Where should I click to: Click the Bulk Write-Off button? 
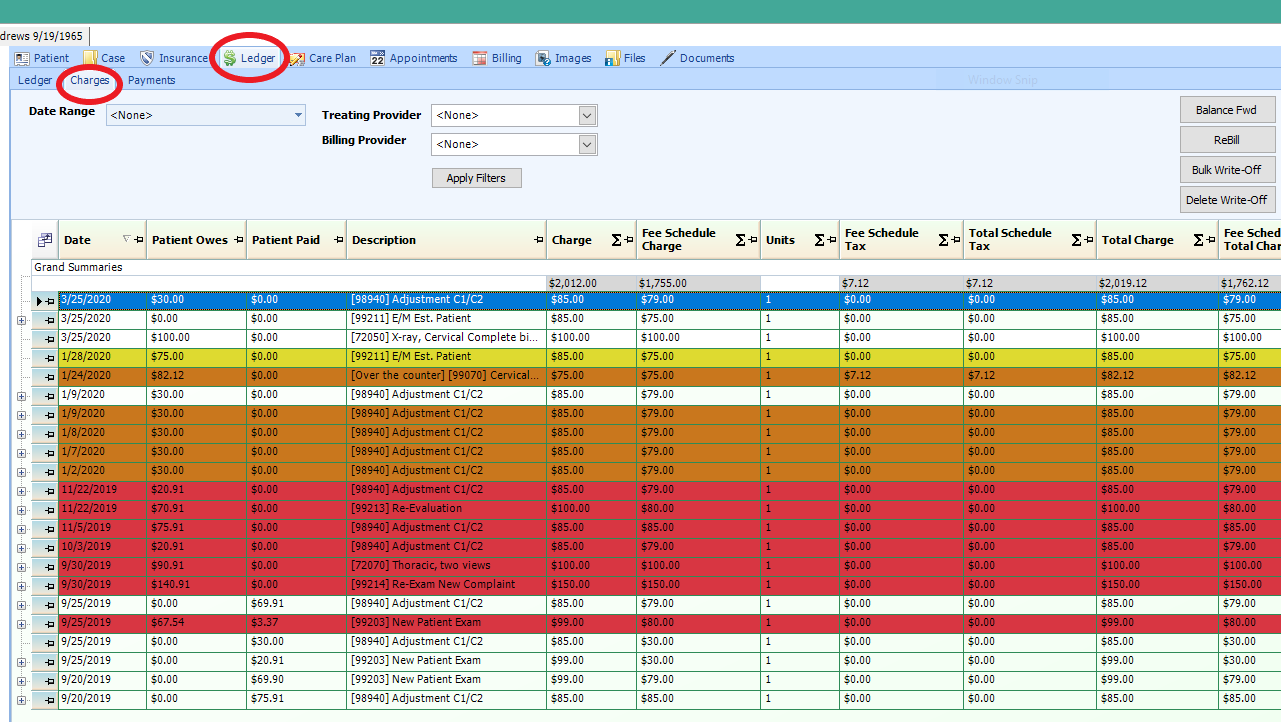tap(1227, 169)
